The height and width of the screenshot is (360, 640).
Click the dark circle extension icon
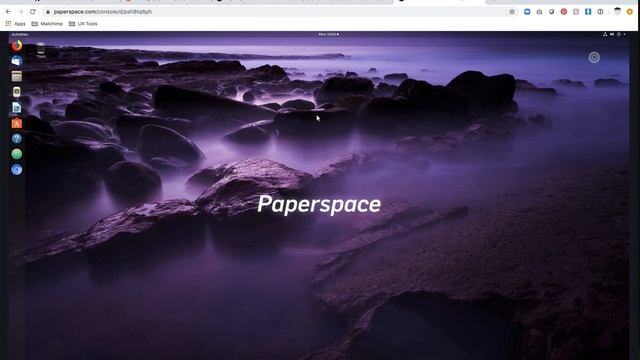pos(551,12)
